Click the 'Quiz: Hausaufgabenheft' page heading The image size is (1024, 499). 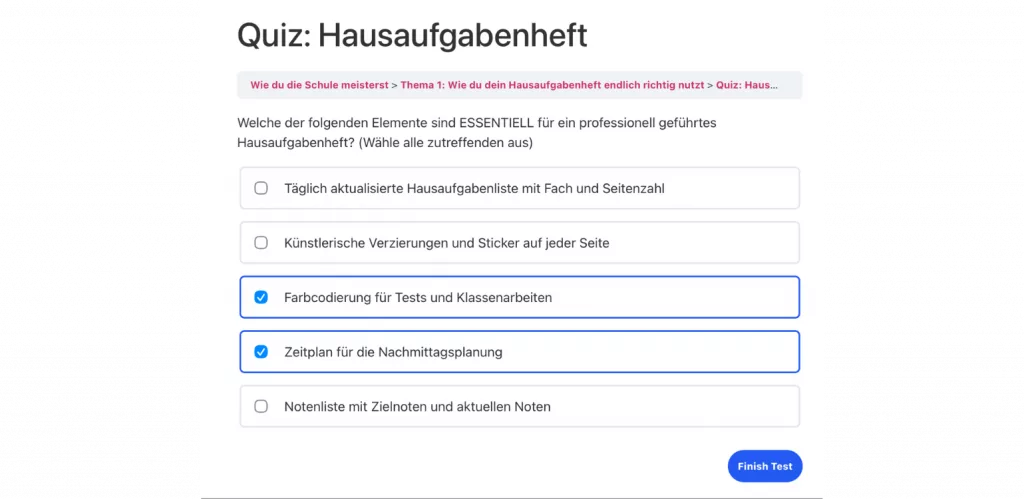tap(411, 35)
